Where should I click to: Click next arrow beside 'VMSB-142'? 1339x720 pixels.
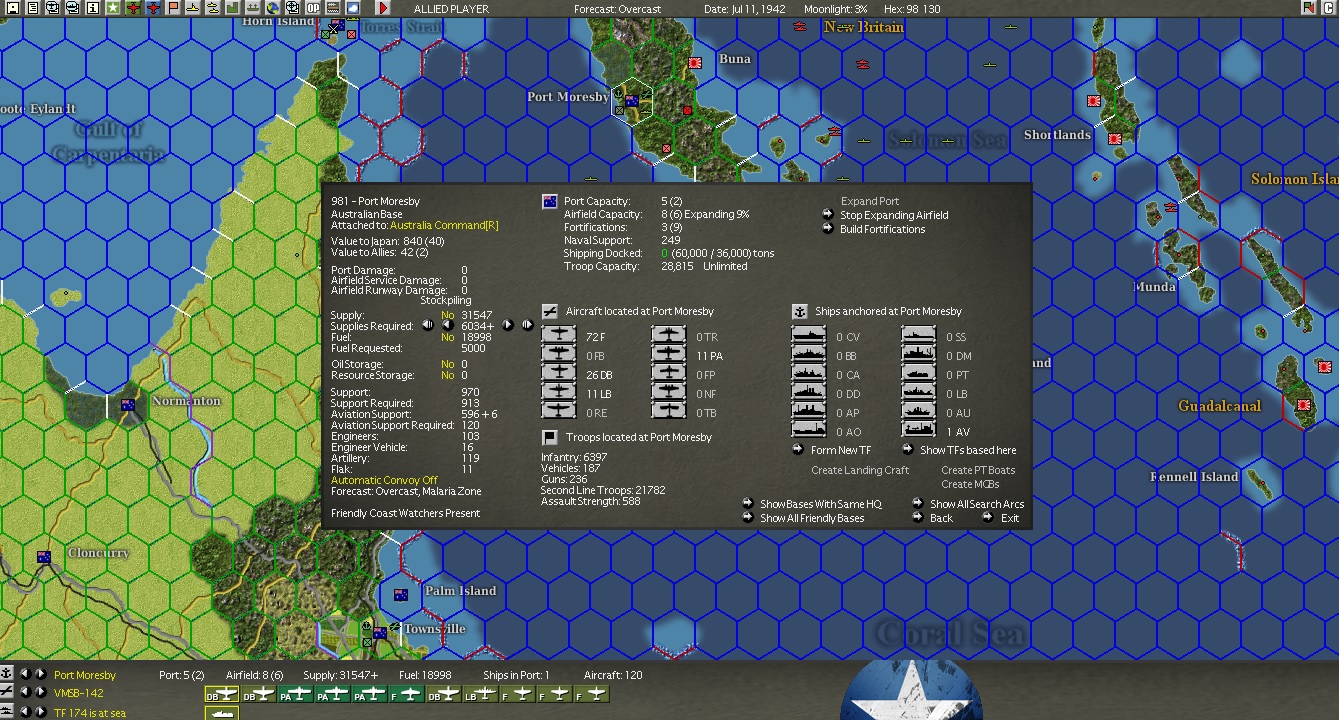40,692
